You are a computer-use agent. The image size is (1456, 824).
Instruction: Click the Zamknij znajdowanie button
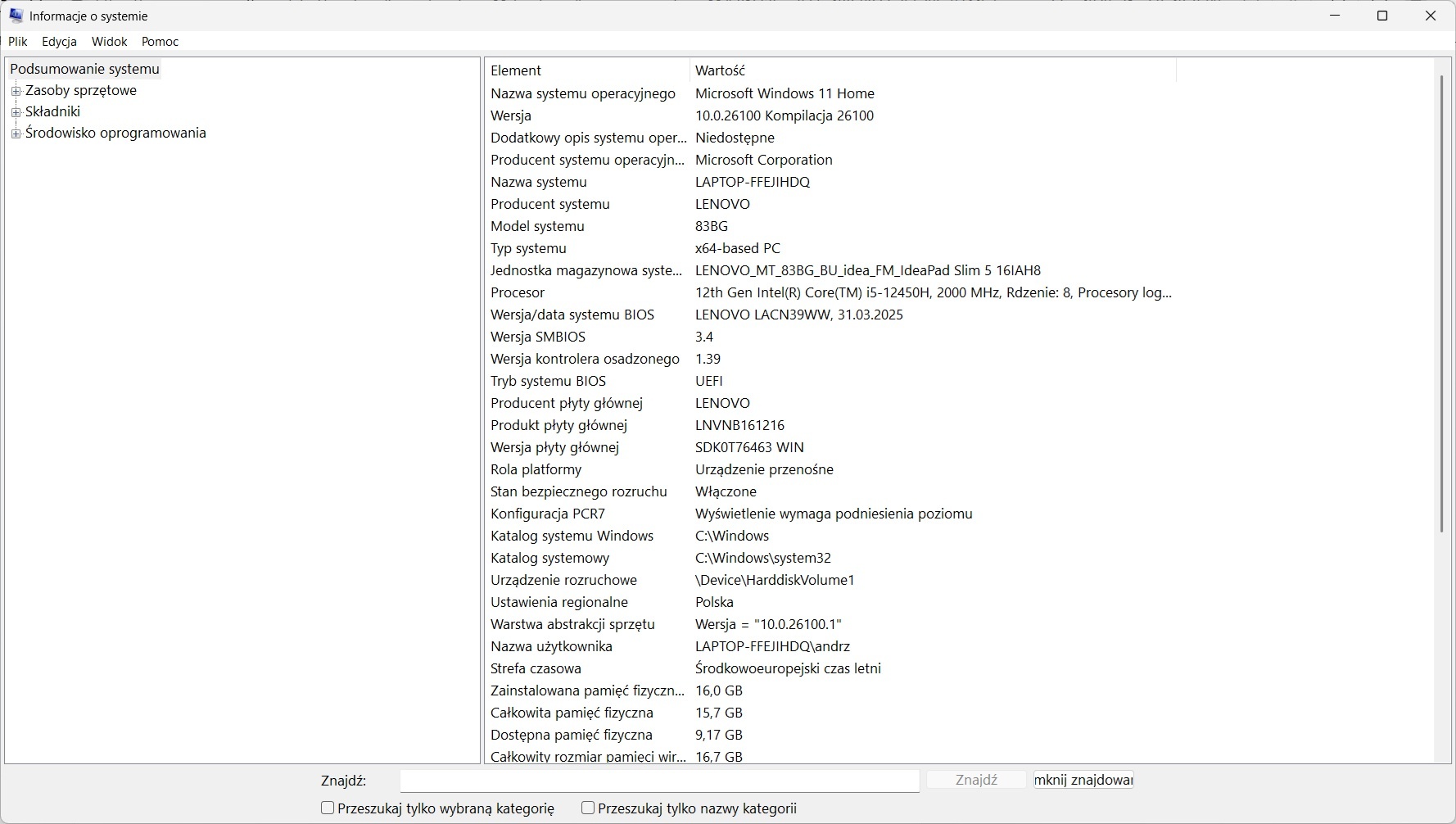1083,780
